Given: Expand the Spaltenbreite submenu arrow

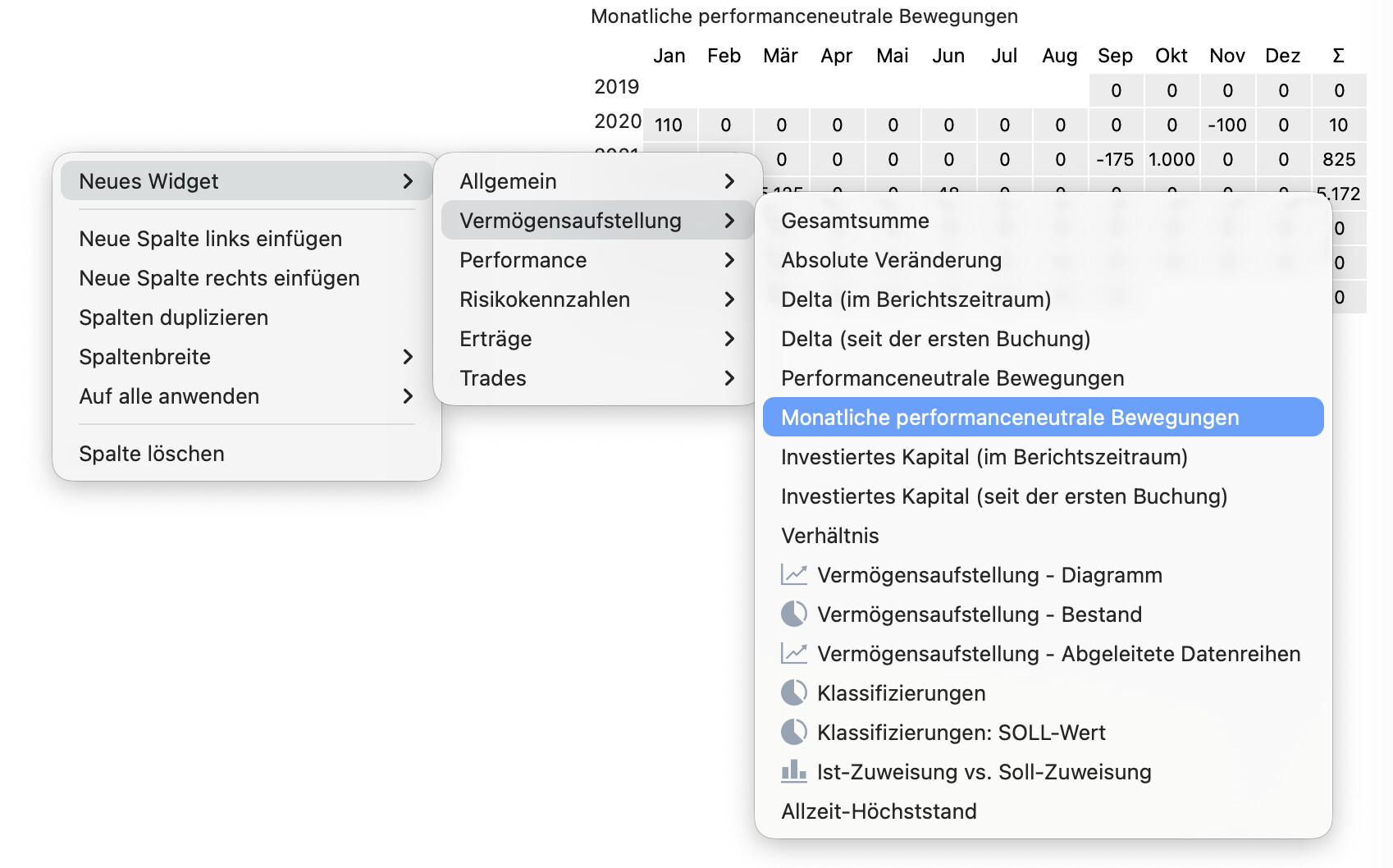Looking at the screenshot, I should coord(408,357).
